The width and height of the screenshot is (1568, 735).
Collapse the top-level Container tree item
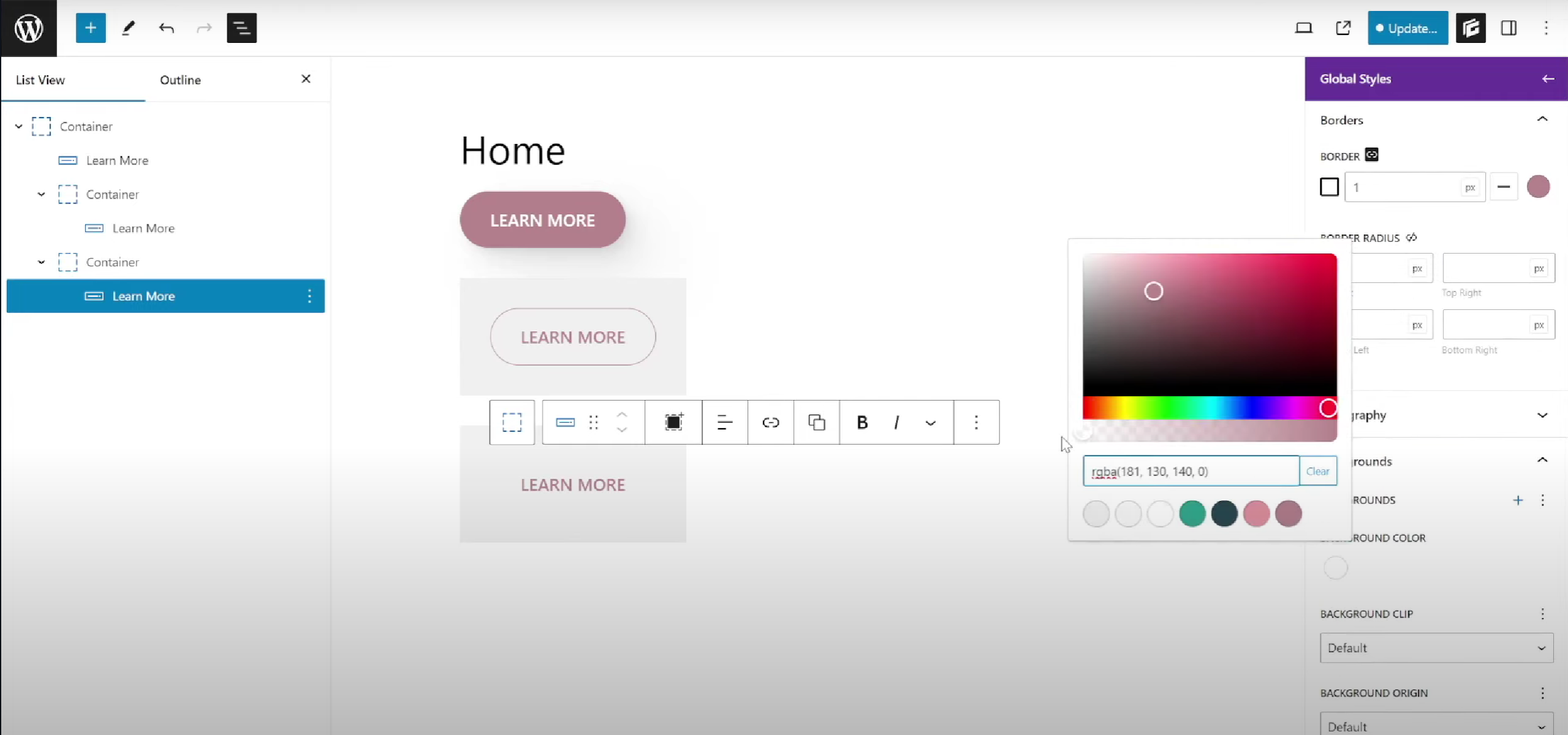point(18,126)
